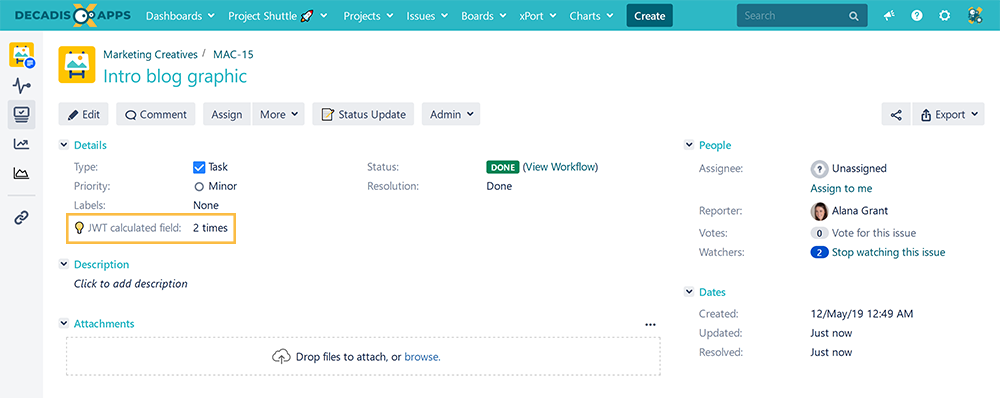Viewport: 1000px width, 398px height.
Task: Click the votes count badge 0
Action: [819, 233]
